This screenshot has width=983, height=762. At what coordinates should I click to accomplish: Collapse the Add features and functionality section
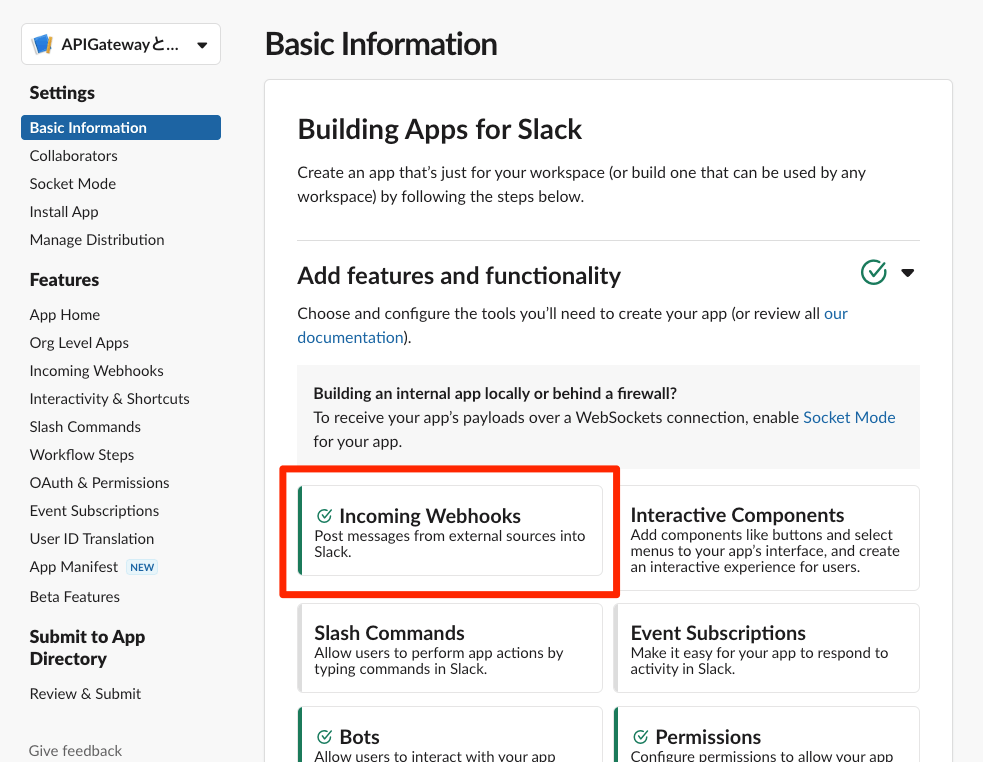[908, 273]
